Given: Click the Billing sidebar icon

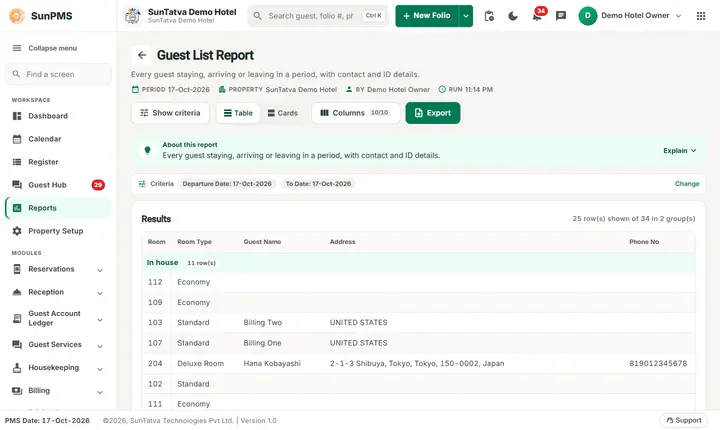Looking at the screenshot, I should 17,391.
